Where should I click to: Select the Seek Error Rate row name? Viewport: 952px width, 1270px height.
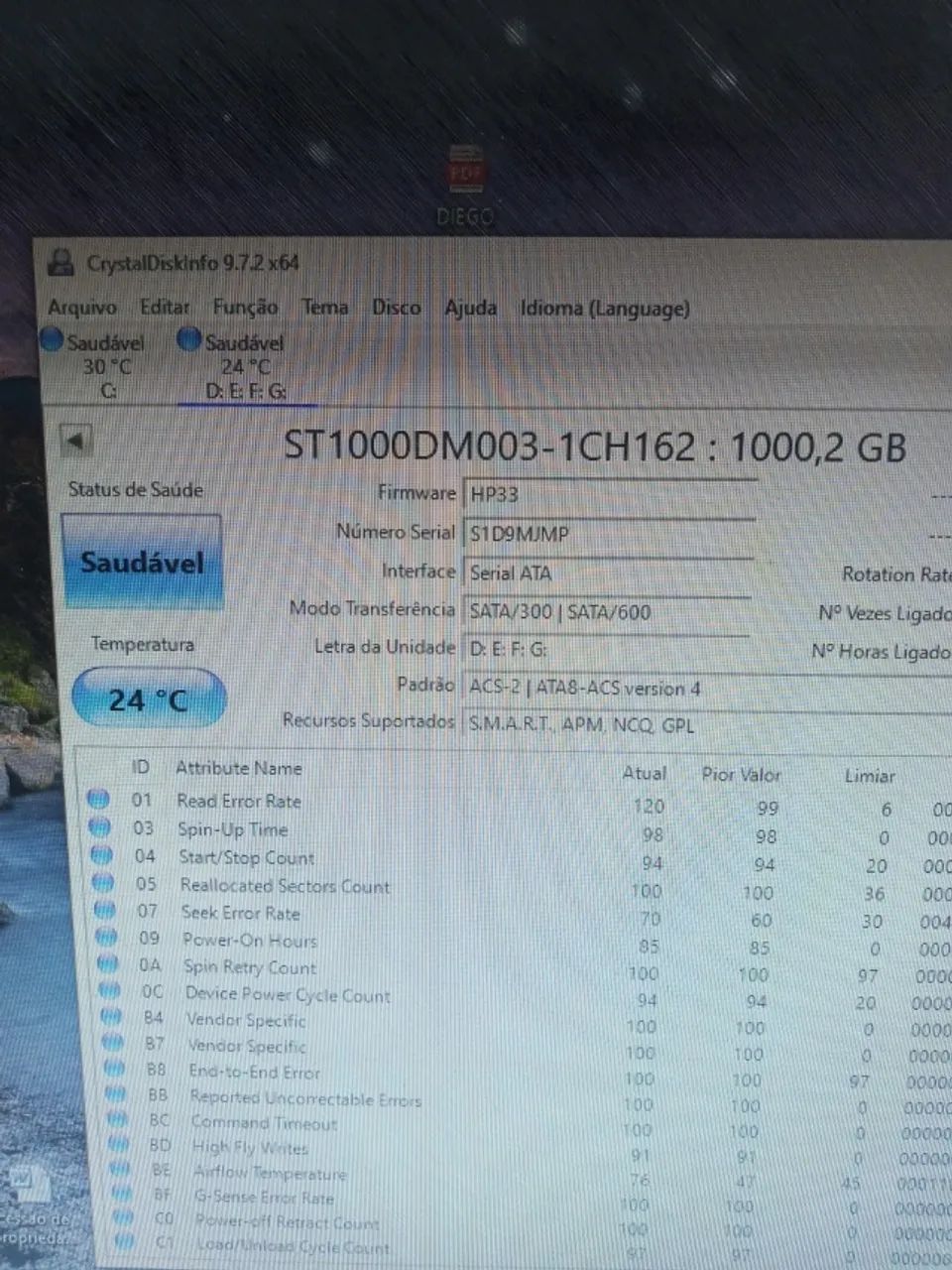(x=241, y=913)
